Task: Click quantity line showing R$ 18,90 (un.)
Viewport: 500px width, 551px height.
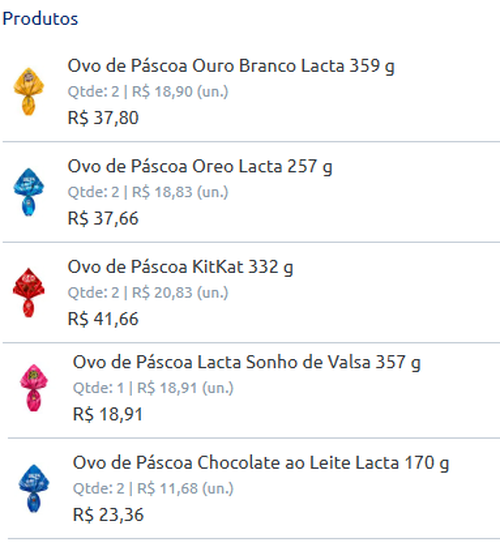Action: 148,92
